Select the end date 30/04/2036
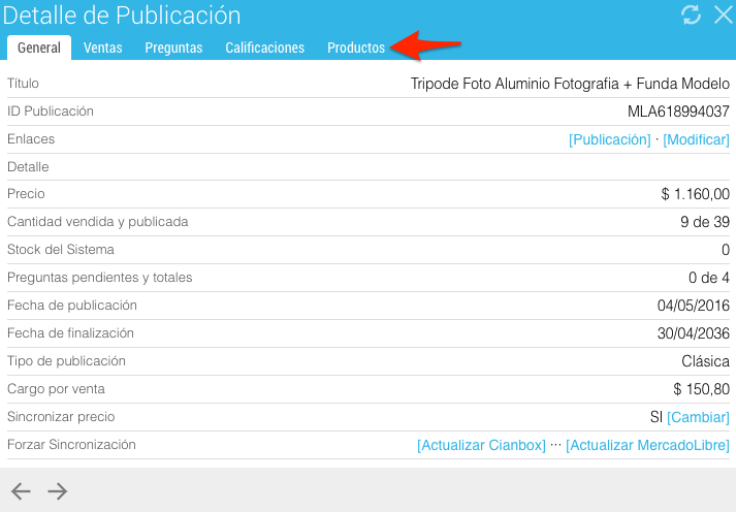The width and height of the screenshot is (736, 512). (x=693, y=333)
